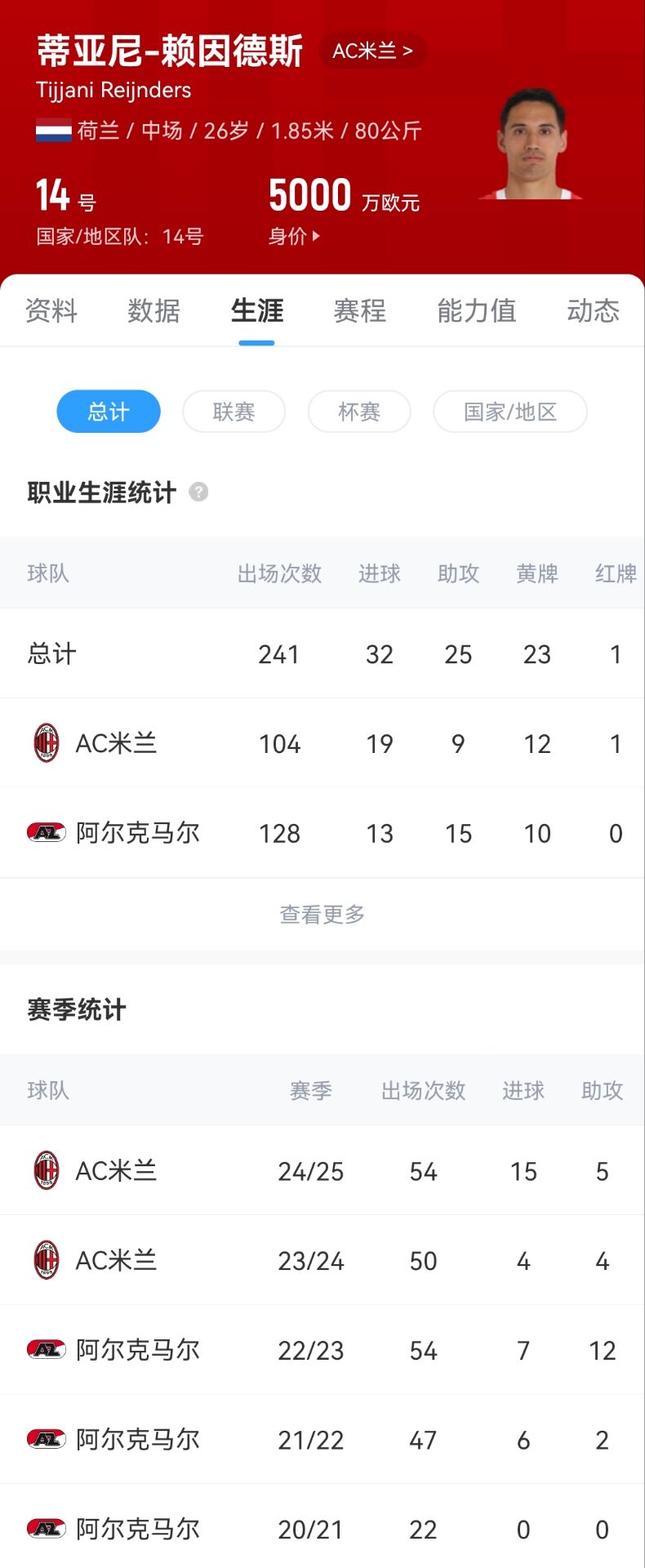
Task: Tap the Netherlands flag icon
Action: pyautogui.click(x=54, y=131)
